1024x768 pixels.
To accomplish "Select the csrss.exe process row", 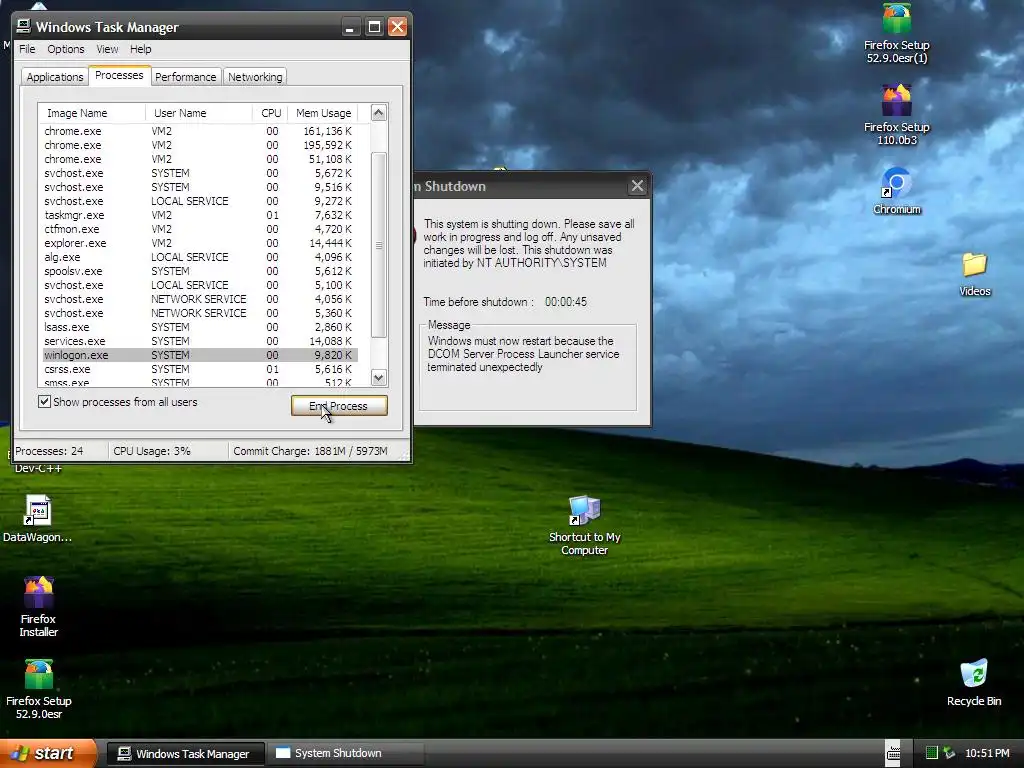I will tap(199, 369).
